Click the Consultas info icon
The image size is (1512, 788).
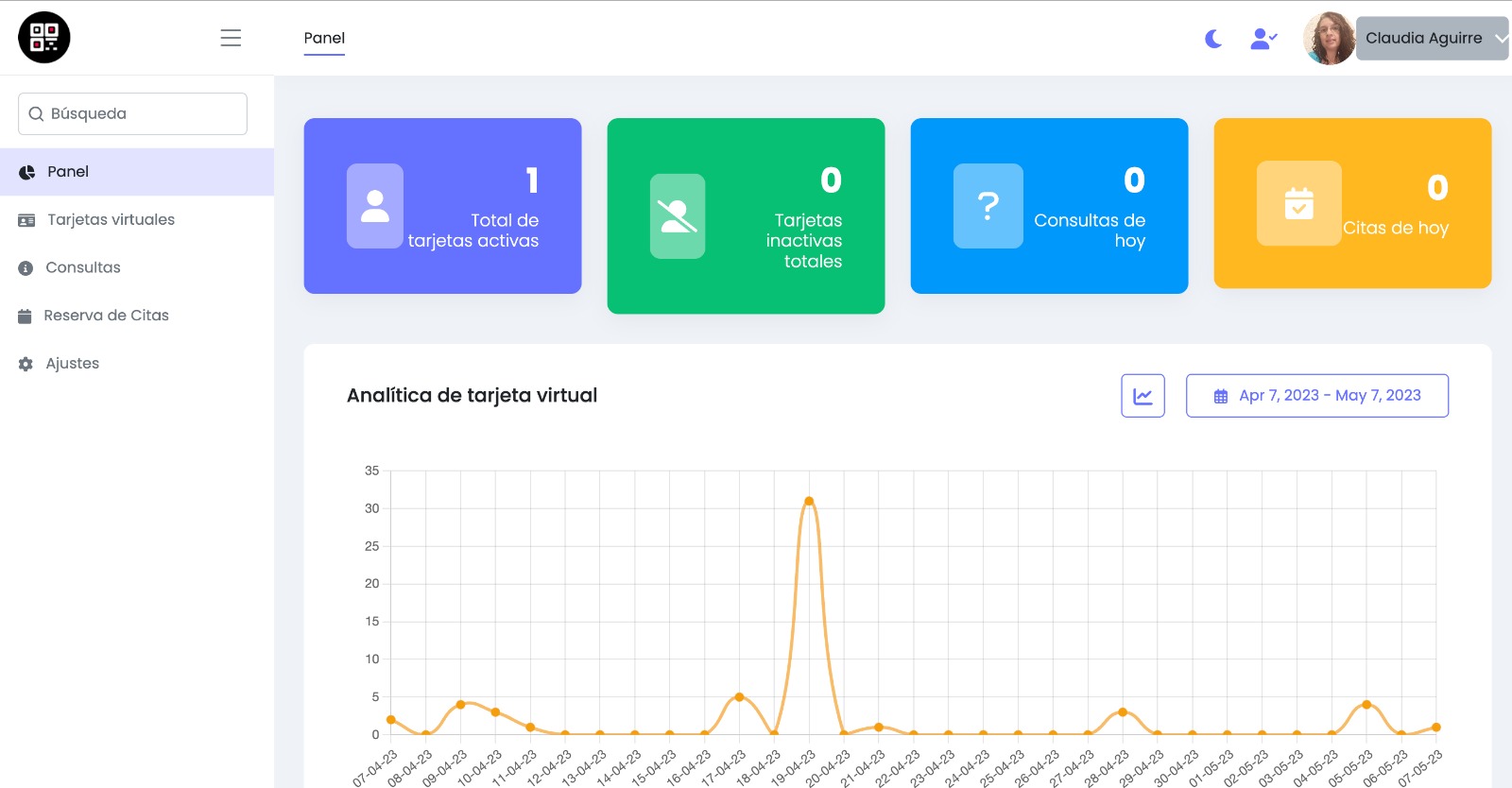(x=26, y=268)
